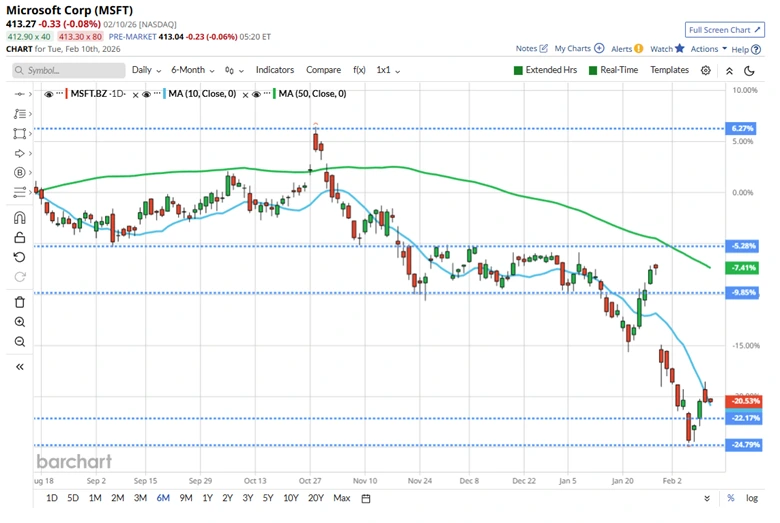
Task: Open the Indicators menu
Action: pos(275,70)
